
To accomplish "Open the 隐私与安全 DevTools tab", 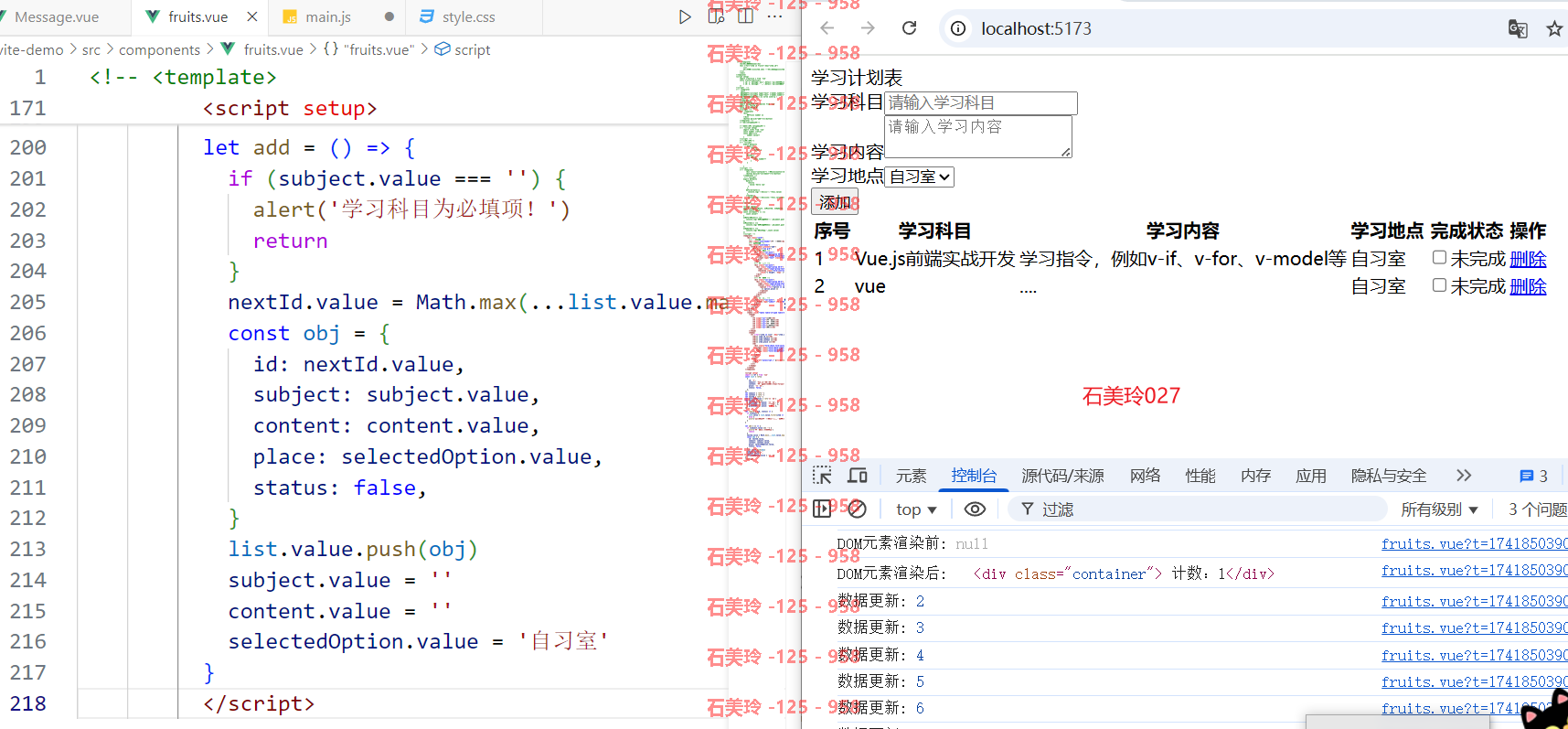I will click(x=1389, y=476).
